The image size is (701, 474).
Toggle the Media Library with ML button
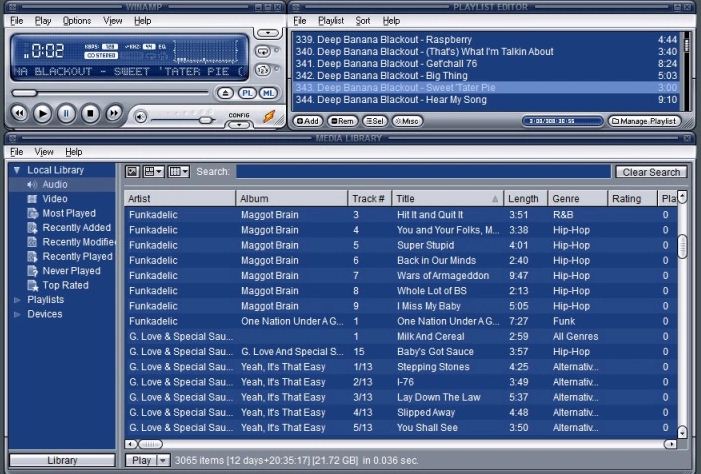coord(268,93)
